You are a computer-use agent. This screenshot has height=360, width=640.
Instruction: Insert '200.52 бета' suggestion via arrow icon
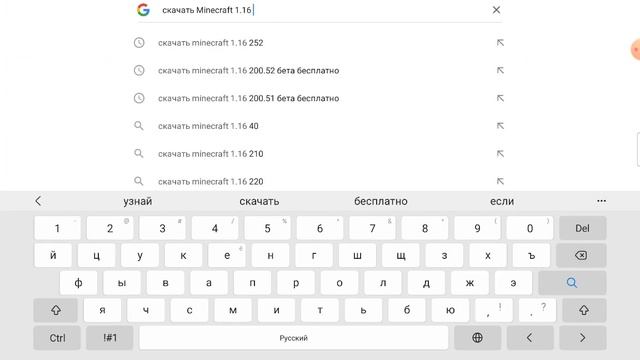point(500,70)
